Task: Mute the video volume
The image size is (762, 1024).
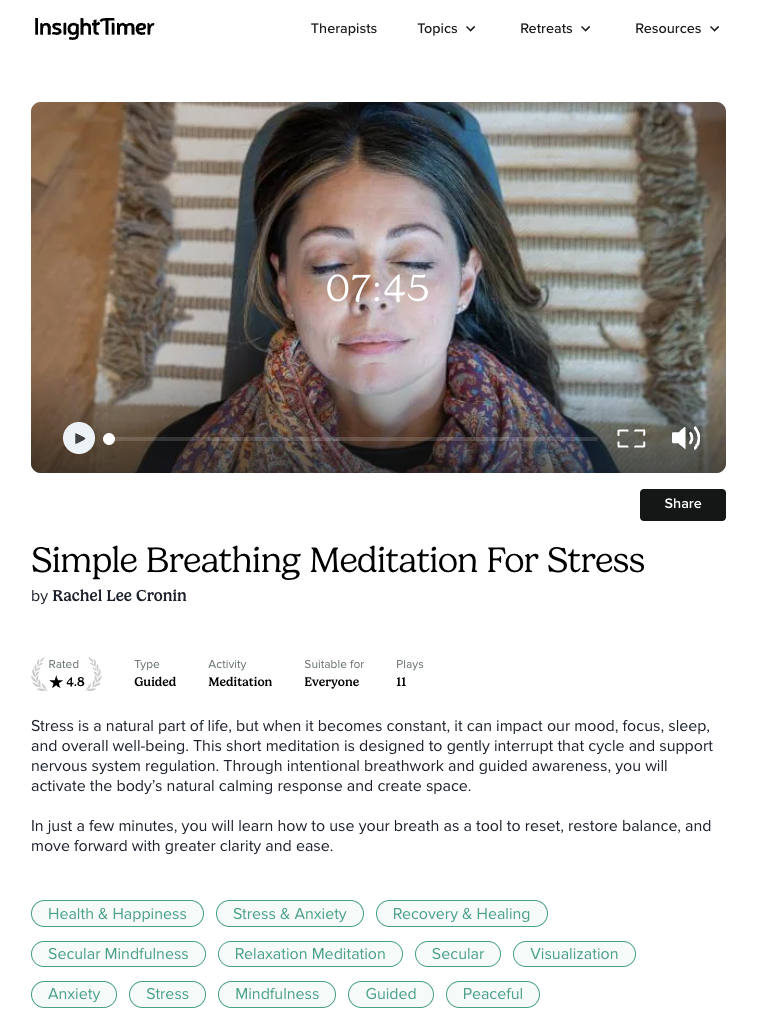Action: pos(685,438)
